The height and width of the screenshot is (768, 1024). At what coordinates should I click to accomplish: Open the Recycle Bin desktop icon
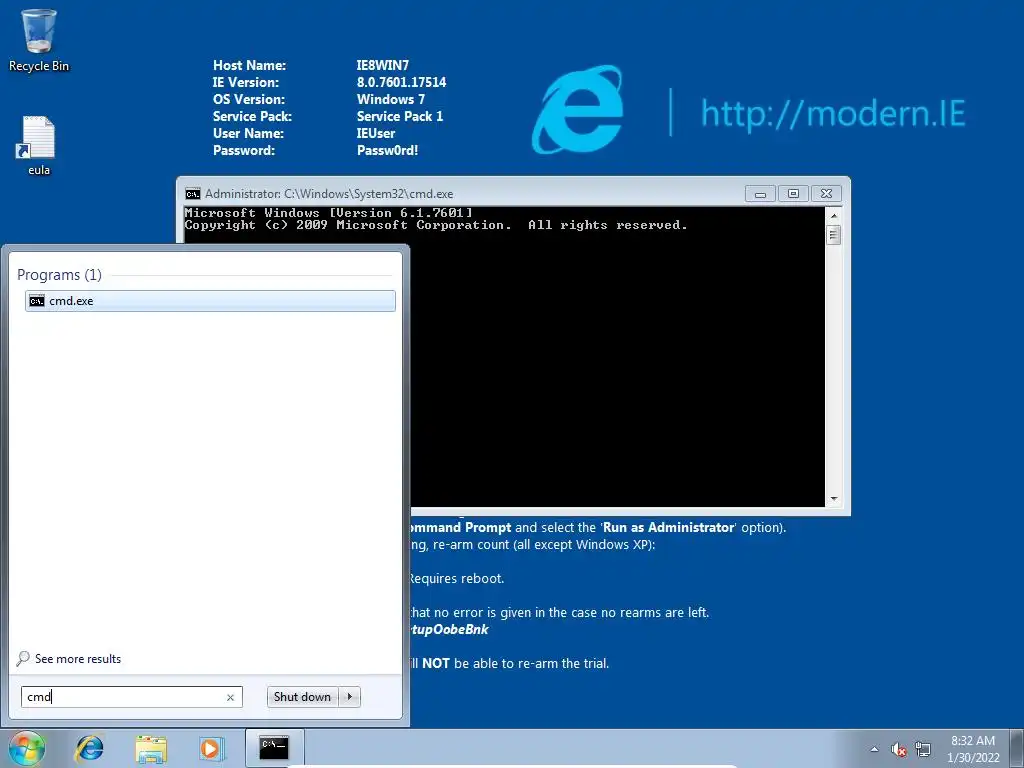pyautogui.click(x=39, y=40)
